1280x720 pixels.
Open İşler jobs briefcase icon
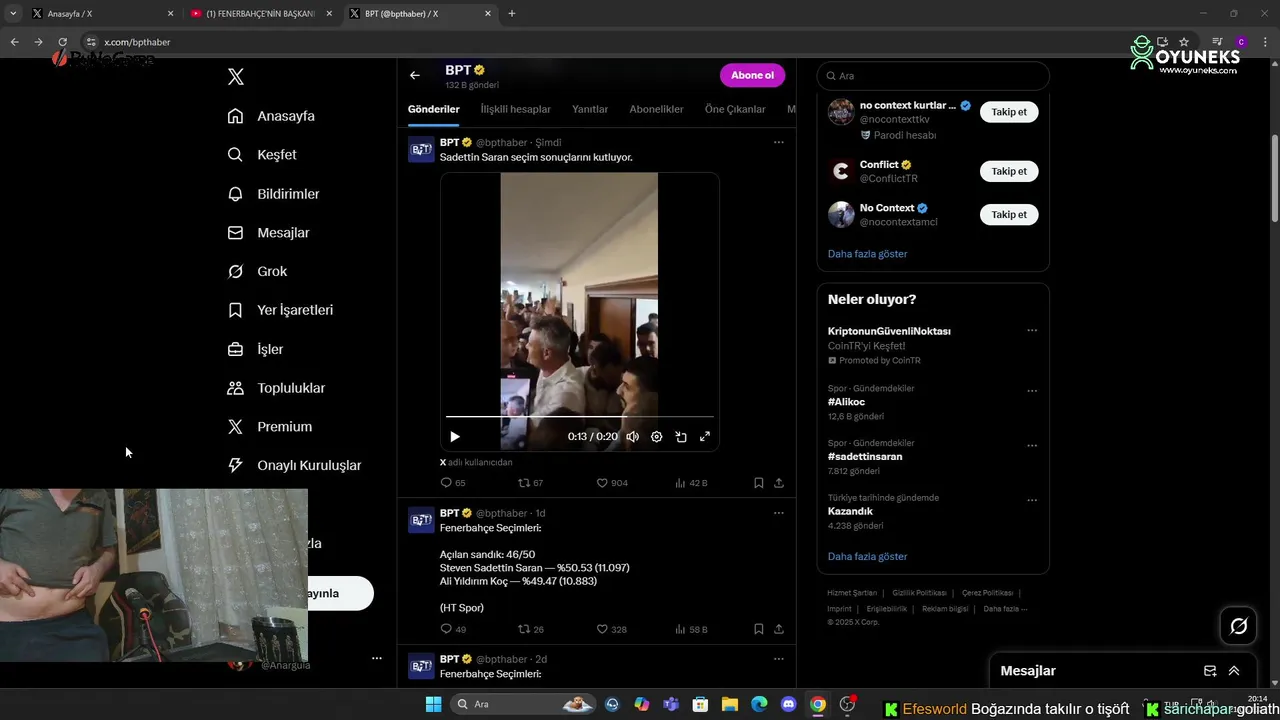point(236,349)
